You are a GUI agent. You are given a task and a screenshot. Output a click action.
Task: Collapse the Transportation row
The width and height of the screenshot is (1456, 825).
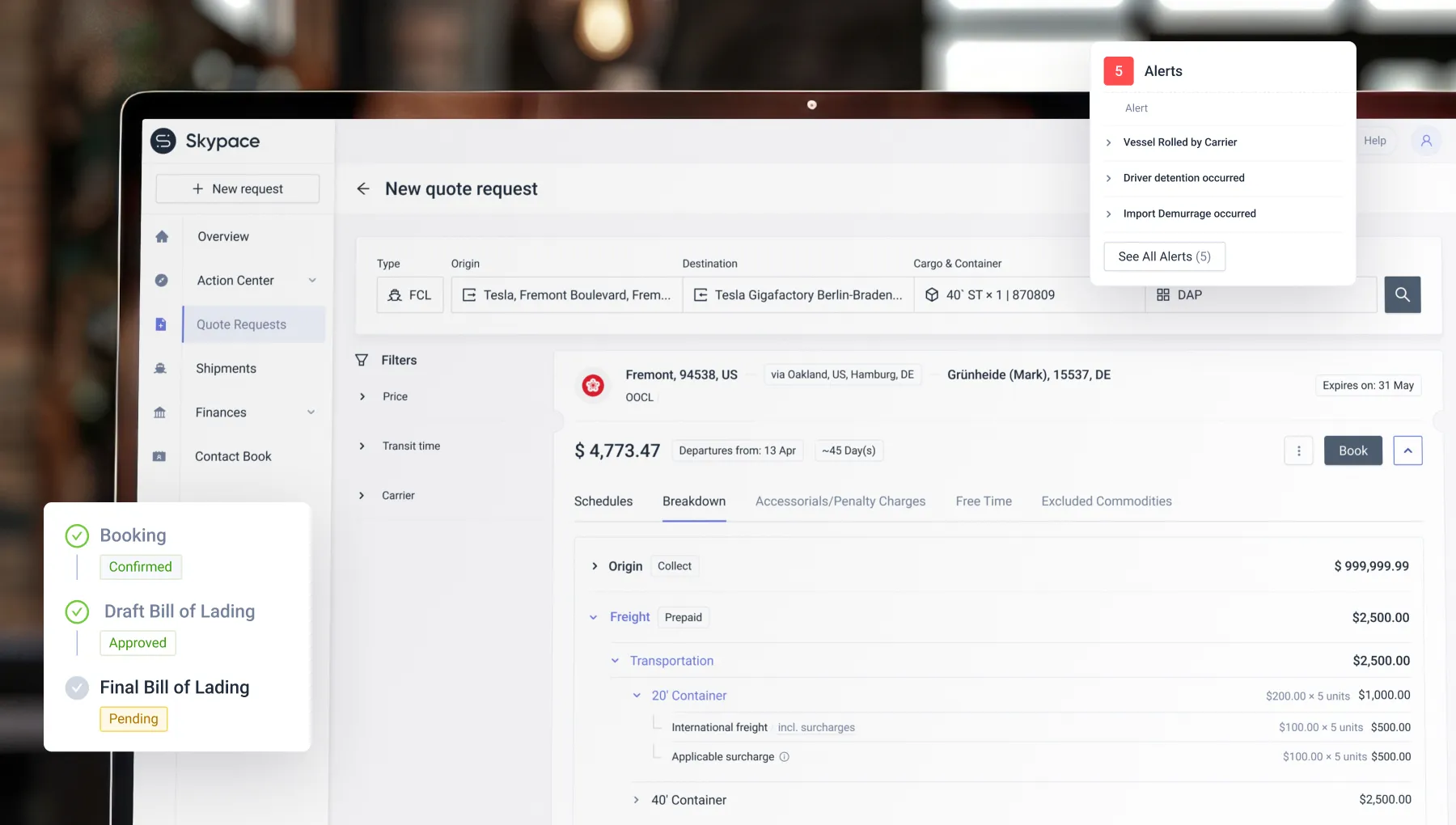(615, 661)
